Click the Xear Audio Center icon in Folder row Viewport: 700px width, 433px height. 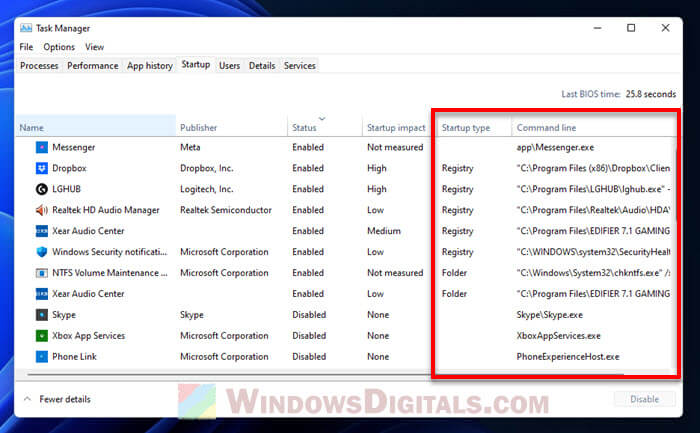pyautogui.click(x=42, y=294)
